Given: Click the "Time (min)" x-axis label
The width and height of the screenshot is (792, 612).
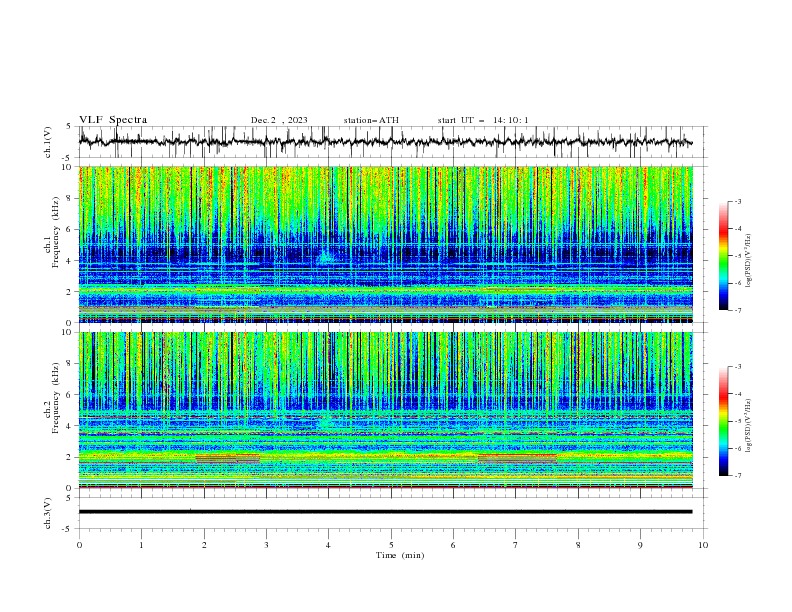Looking at the screenshot, I should pos(400,555).
